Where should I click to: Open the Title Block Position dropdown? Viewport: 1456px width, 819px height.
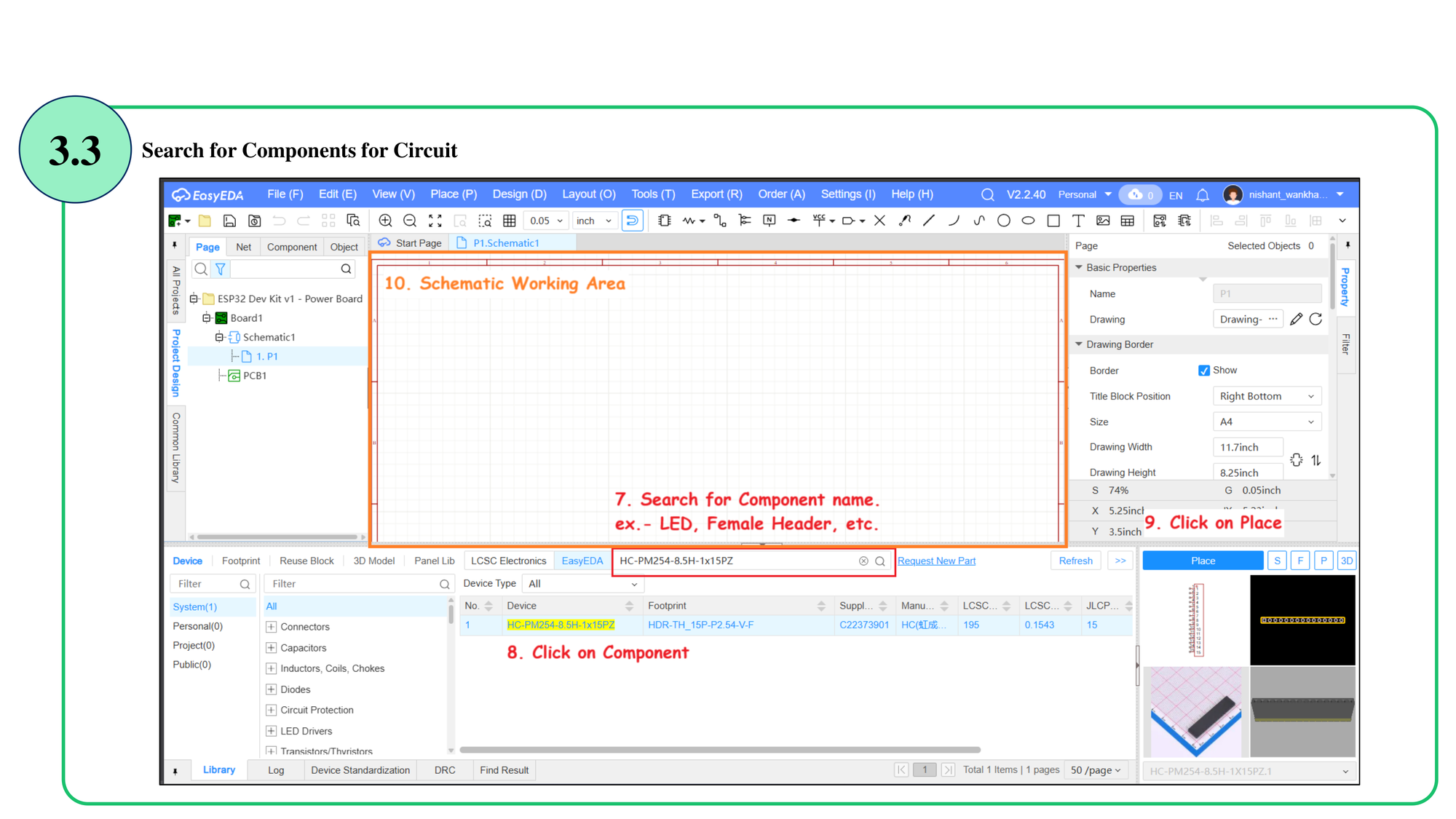coord(1267,396)
